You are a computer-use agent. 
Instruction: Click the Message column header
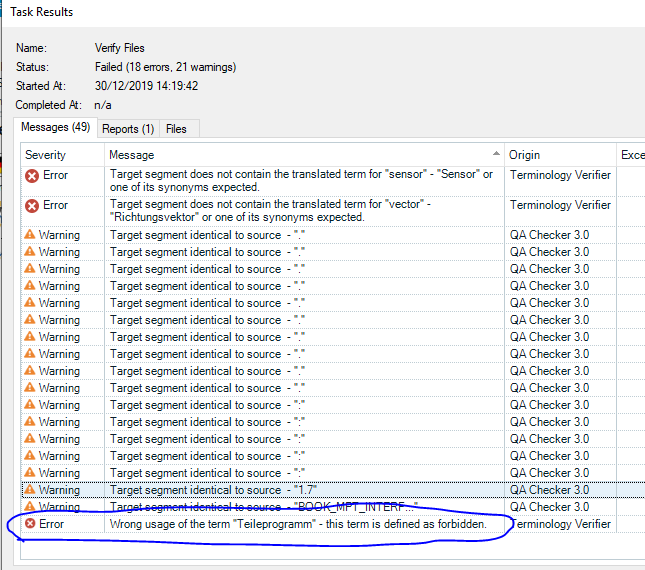coord(304,155)
